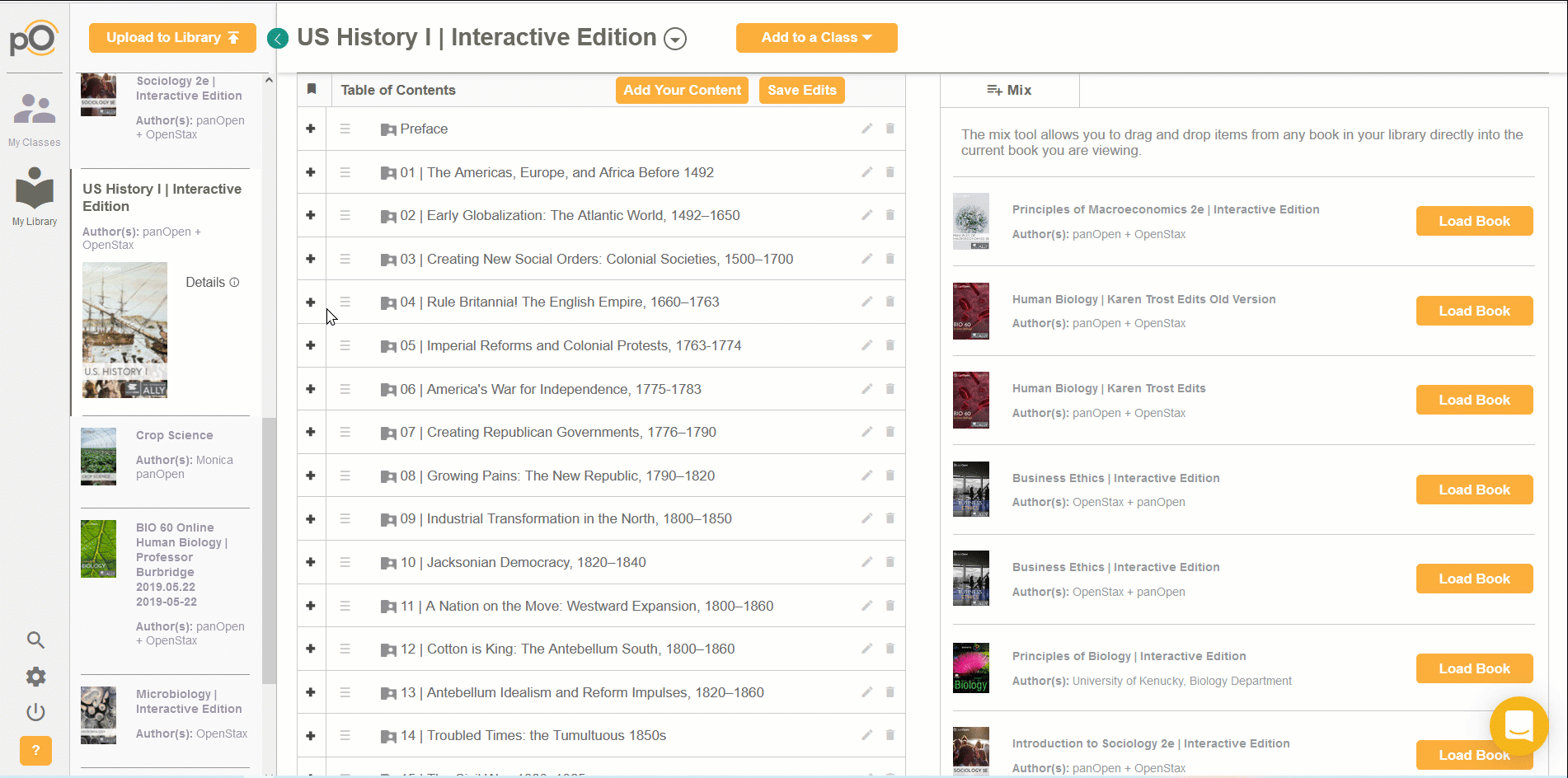Load the Principles of Macroeconomics 2e book
This screenshot has width=1568, height=778.
tap(1474, 221)
